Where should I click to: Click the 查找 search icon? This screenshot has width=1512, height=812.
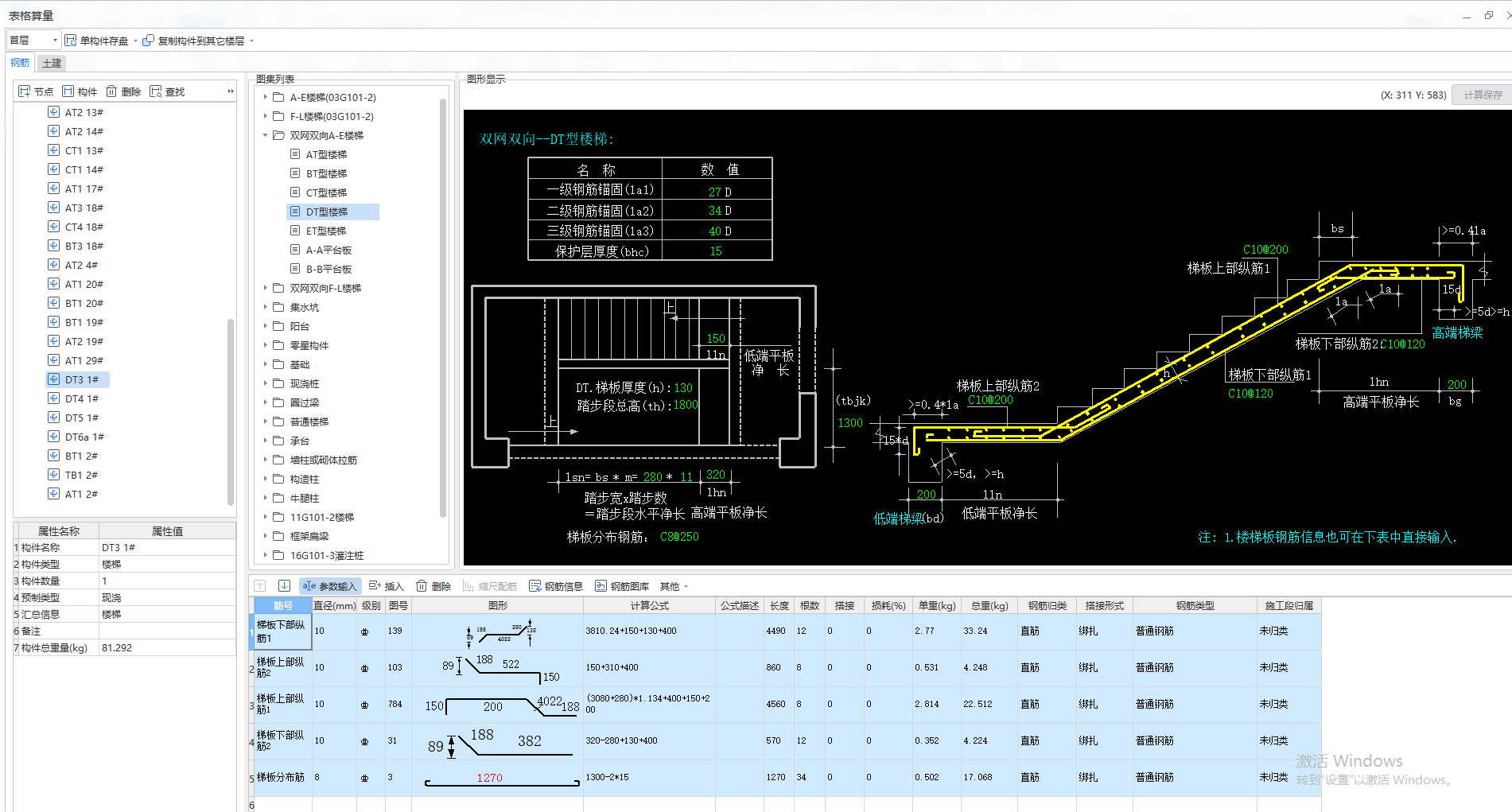pos(156,91)
